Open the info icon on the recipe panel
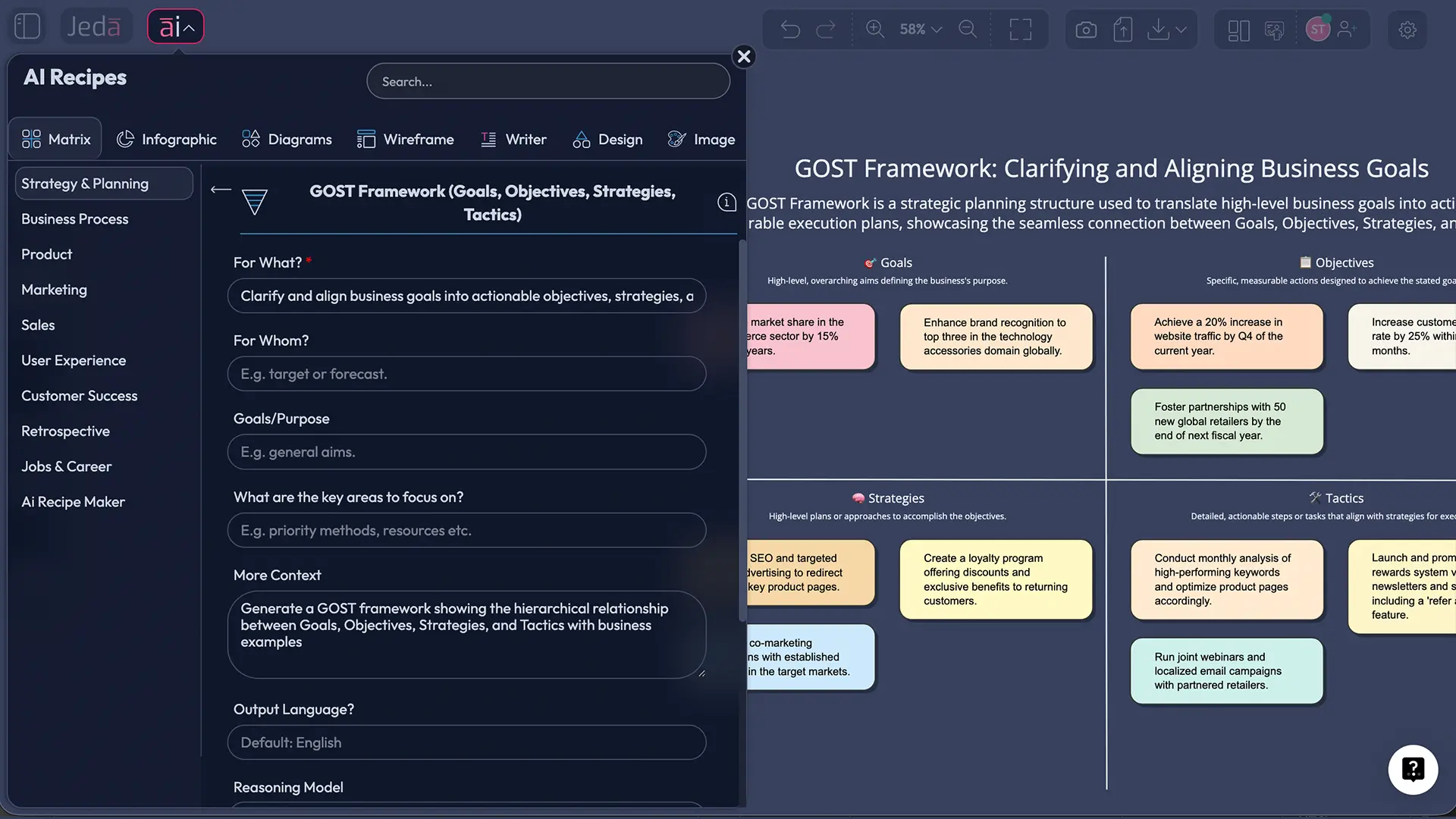Viewport: 1456px width, 819px height. click(726, 202)
